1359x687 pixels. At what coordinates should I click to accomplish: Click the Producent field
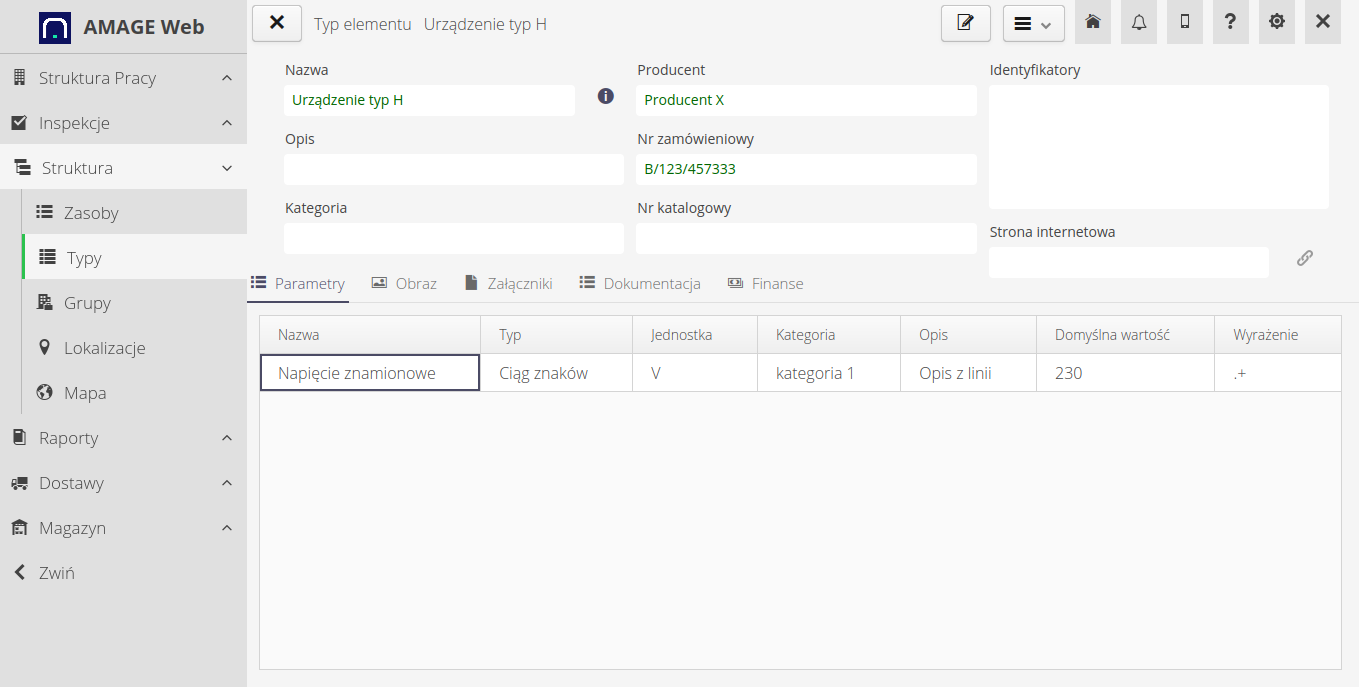tap(806, 100)
